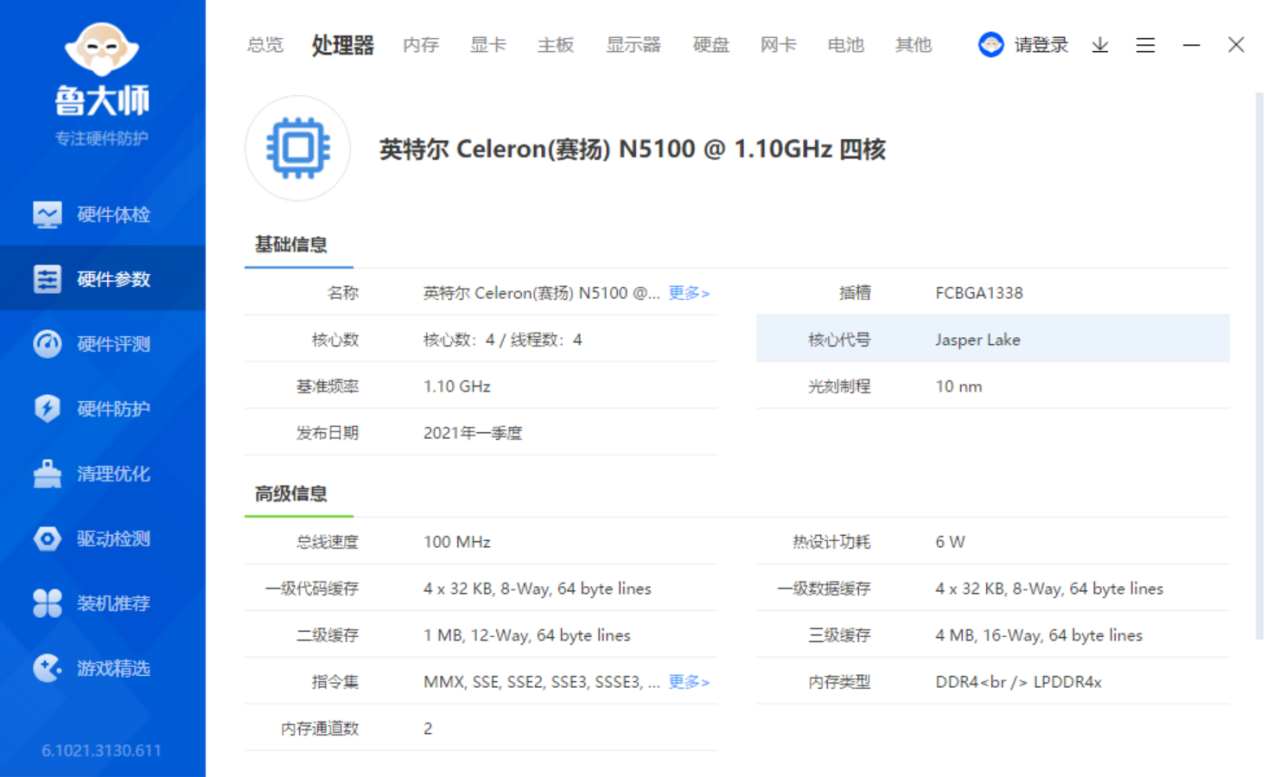Open 硬件评测 from the sidebar
The width and height of the screenshot is (1267, 777).
pos(100,343)
